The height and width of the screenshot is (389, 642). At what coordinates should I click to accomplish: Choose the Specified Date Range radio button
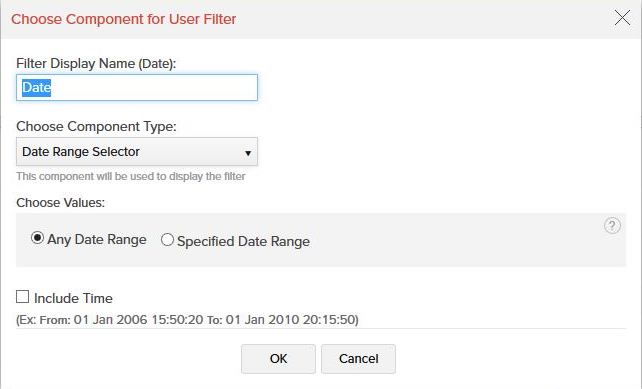pos(167,240)
